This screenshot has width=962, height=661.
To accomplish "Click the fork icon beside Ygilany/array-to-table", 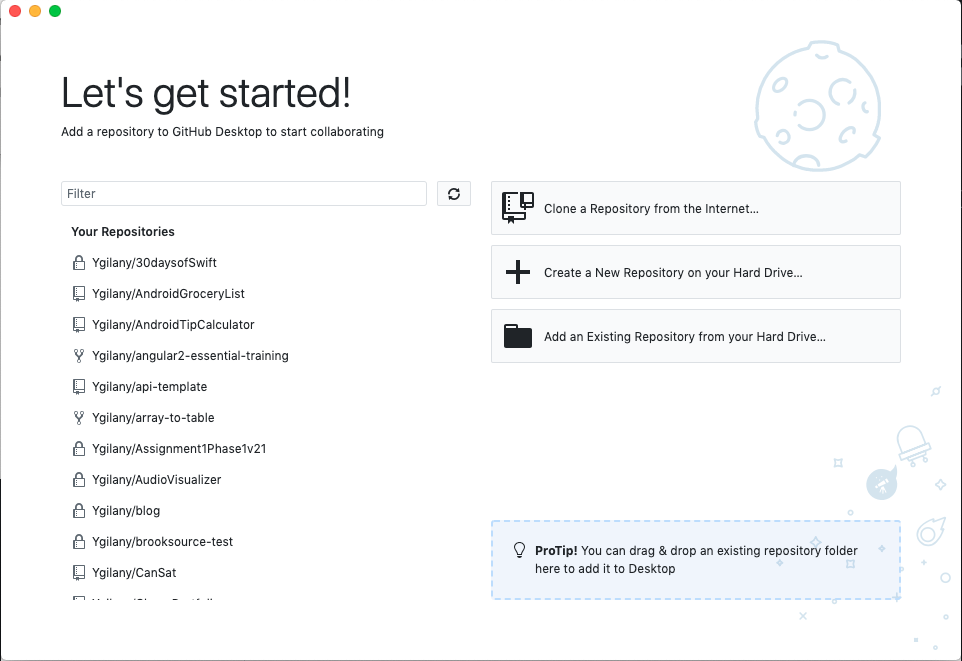I will coord(79,418).
